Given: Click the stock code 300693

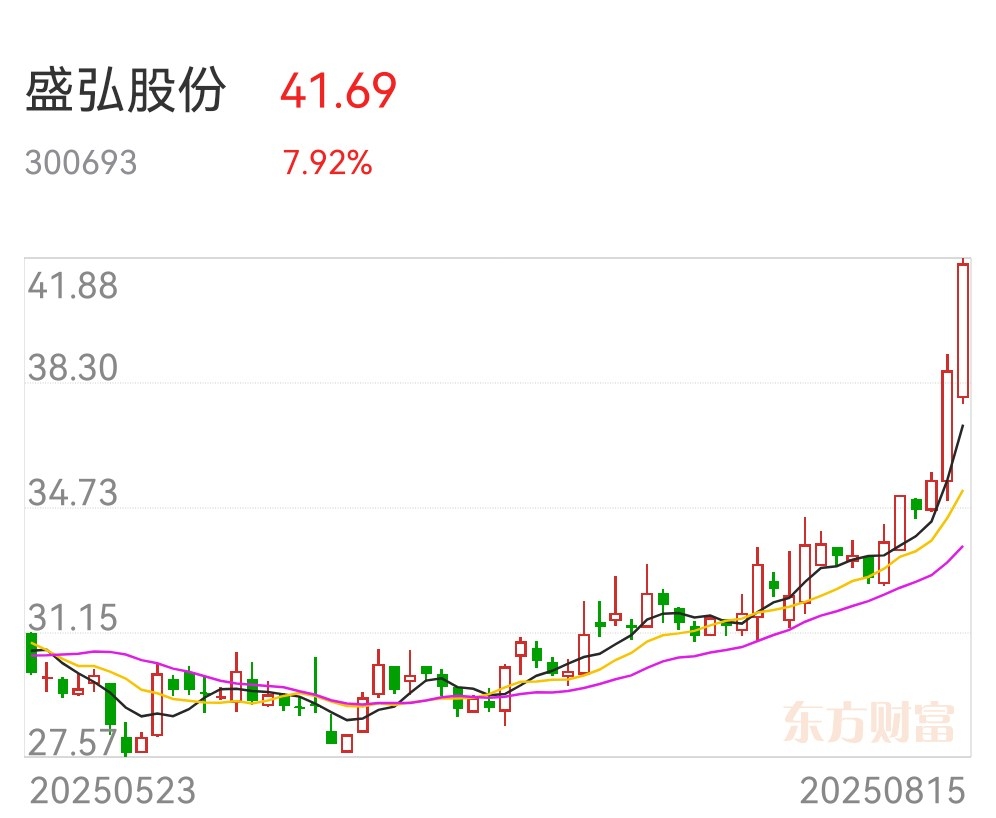Looking at the screenshot, I should 81,163.
